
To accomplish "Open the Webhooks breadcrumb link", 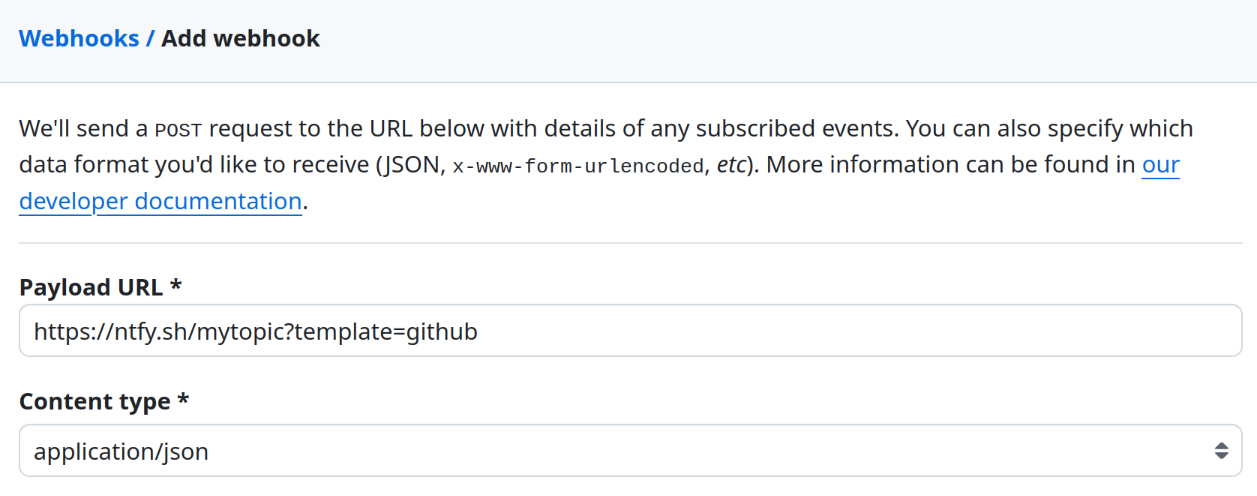I will coord(79,39).
